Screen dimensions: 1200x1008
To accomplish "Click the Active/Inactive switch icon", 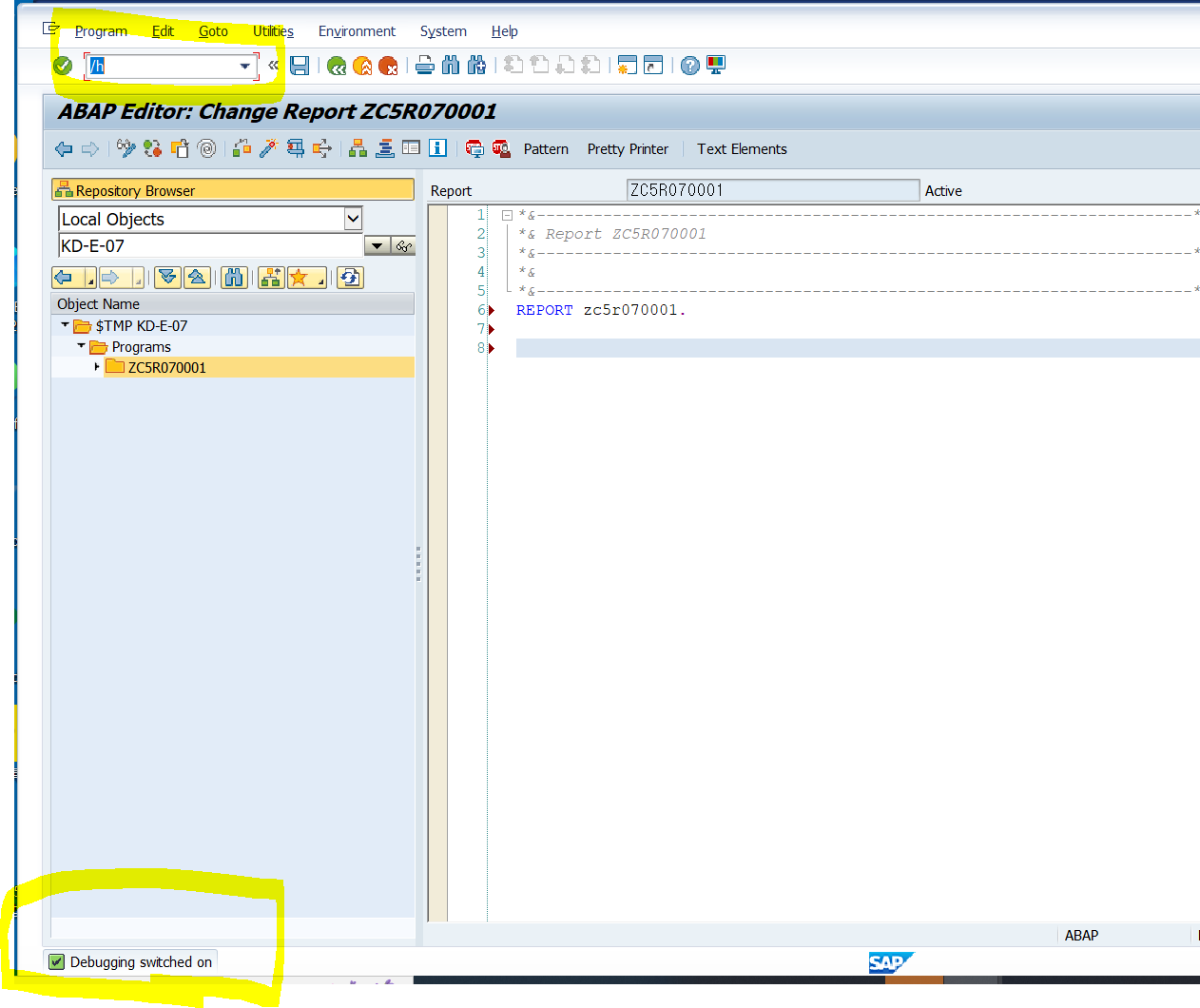I will (x=153, y=148).
